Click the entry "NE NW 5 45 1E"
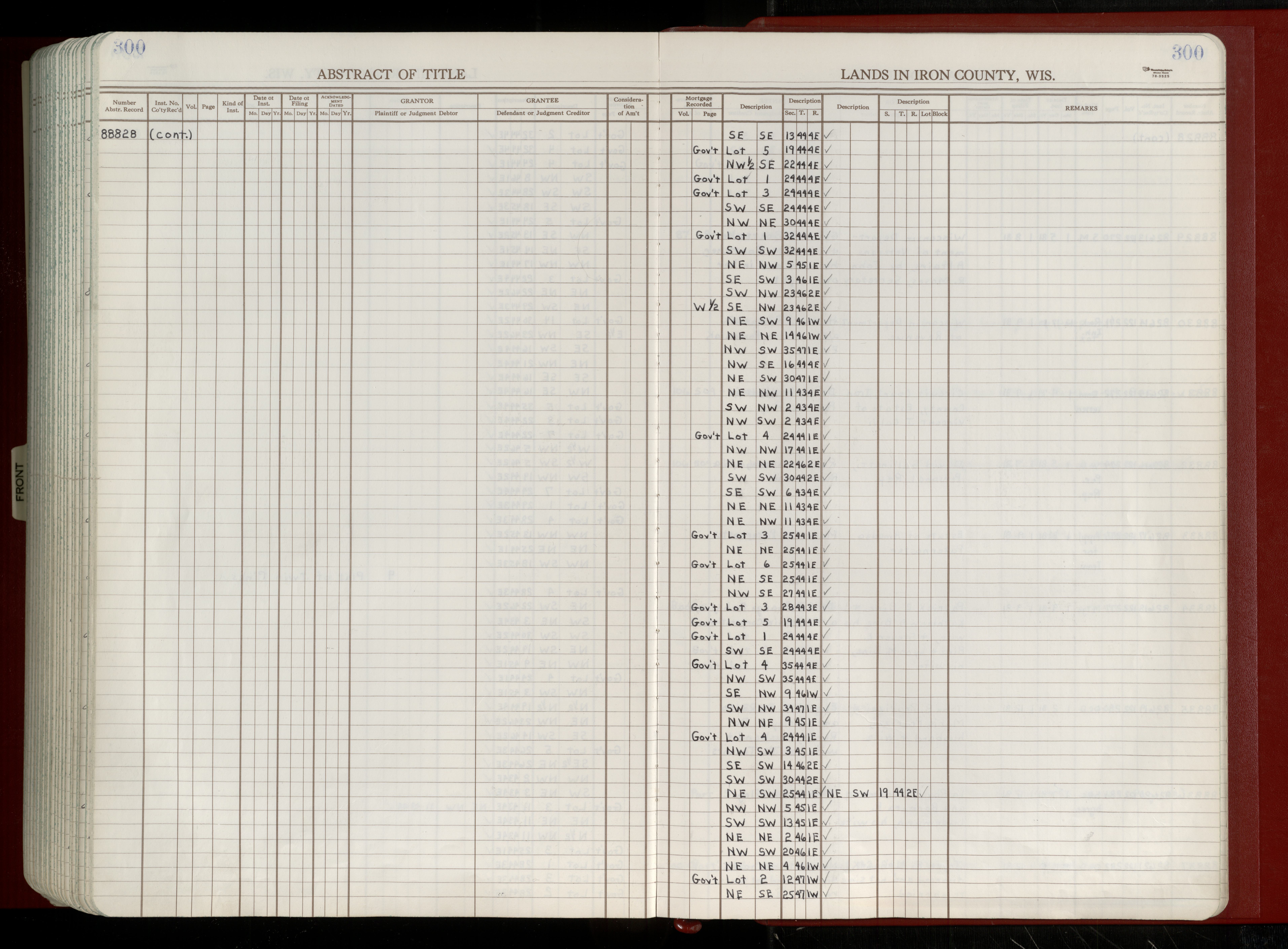This screenshot has height=949, width=1288. click(774, 265)
